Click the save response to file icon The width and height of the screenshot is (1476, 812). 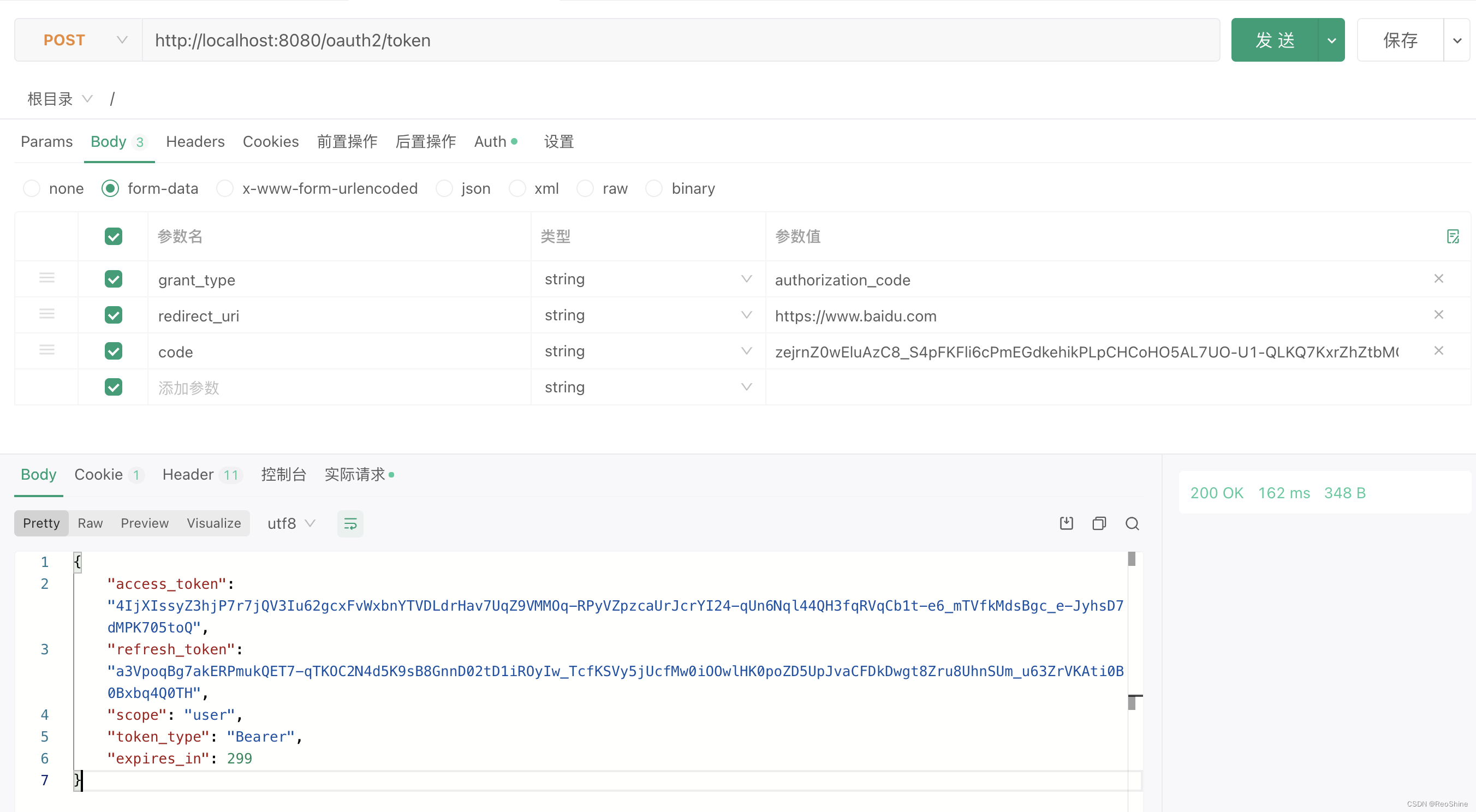click(1066, 523)
